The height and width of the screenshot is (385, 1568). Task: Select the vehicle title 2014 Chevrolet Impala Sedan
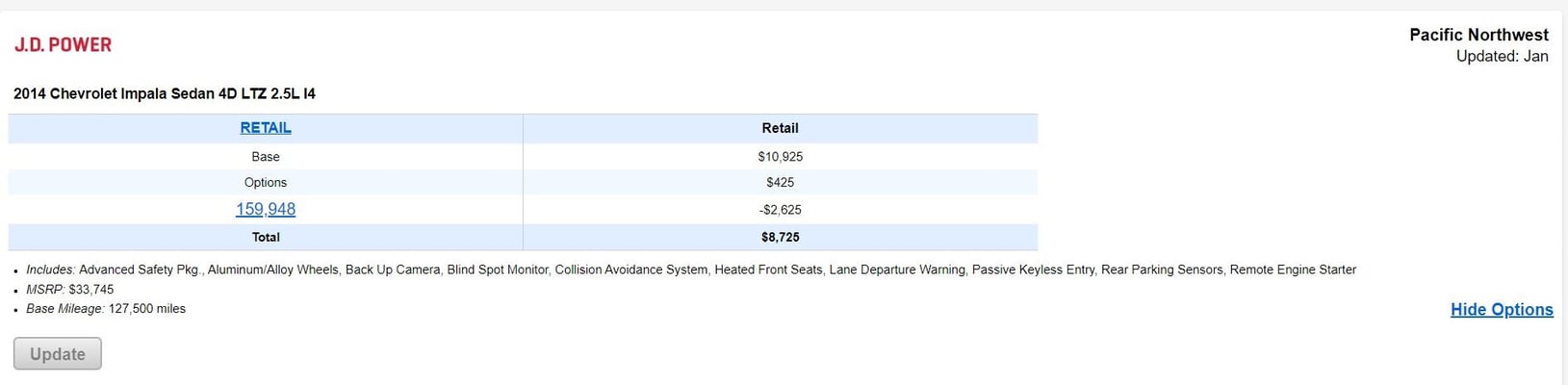coord(165,93)
